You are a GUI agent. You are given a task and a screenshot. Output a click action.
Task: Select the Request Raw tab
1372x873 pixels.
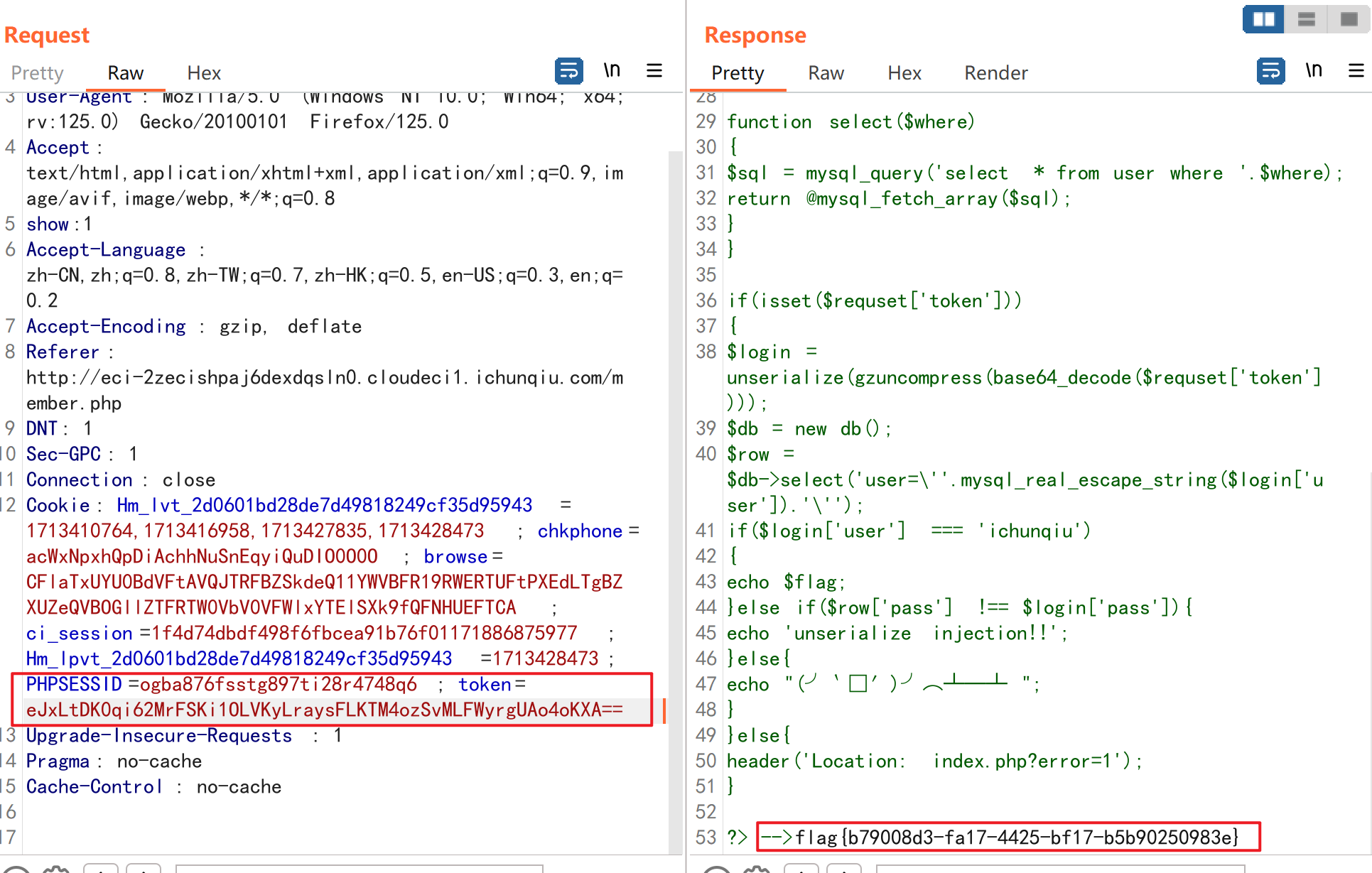click(x=125, y=73)
